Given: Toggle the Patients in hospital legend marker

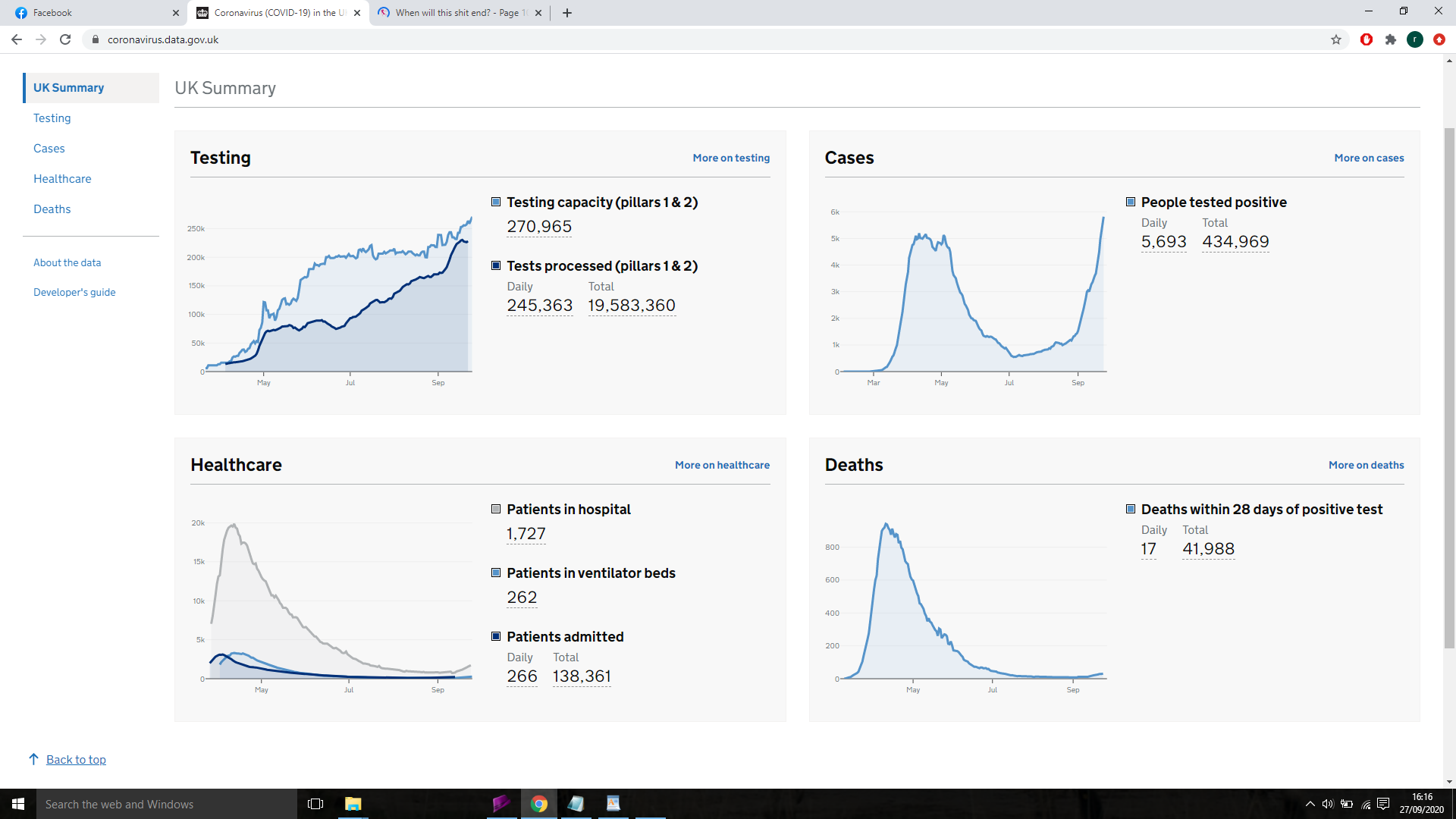Looking at the screenshot, I should click(x=496, y=509).
